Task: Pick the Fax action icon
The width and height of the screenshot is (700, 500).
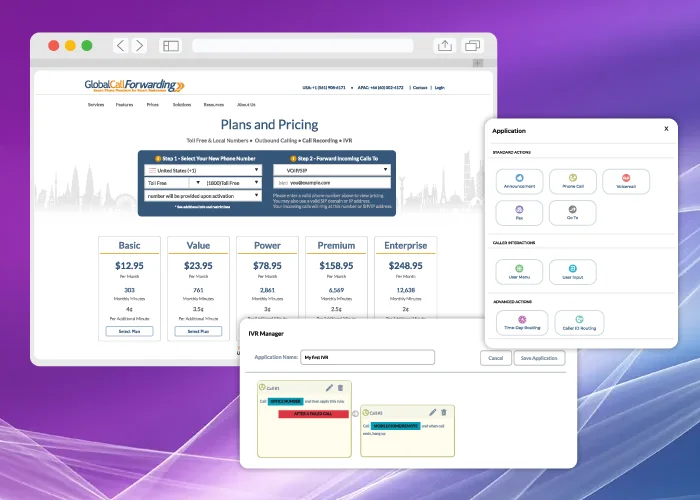Action: pyautogui.click(x=518, y=212)
